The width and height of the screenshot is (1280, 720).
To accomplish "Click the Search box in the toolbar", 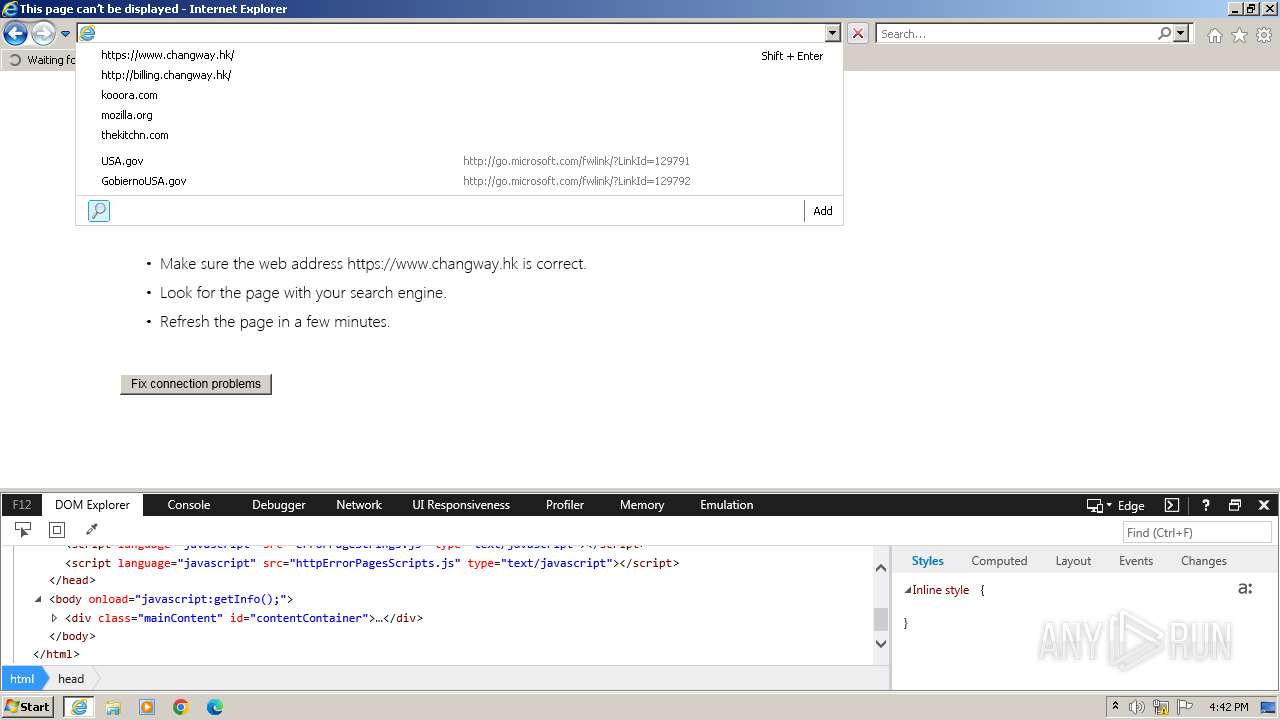I will pos(1015,33).
